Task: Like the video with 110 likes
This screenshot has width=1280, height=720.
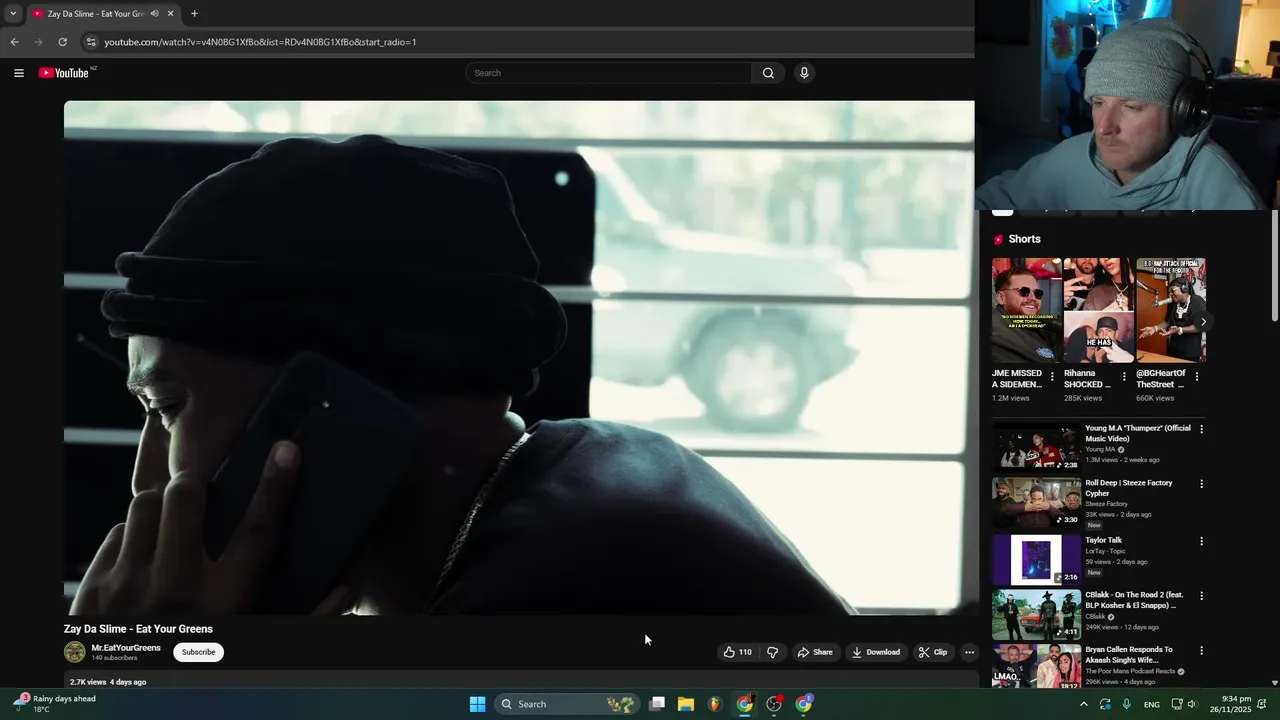Action: pyautogui.click(x=737, y=652)
